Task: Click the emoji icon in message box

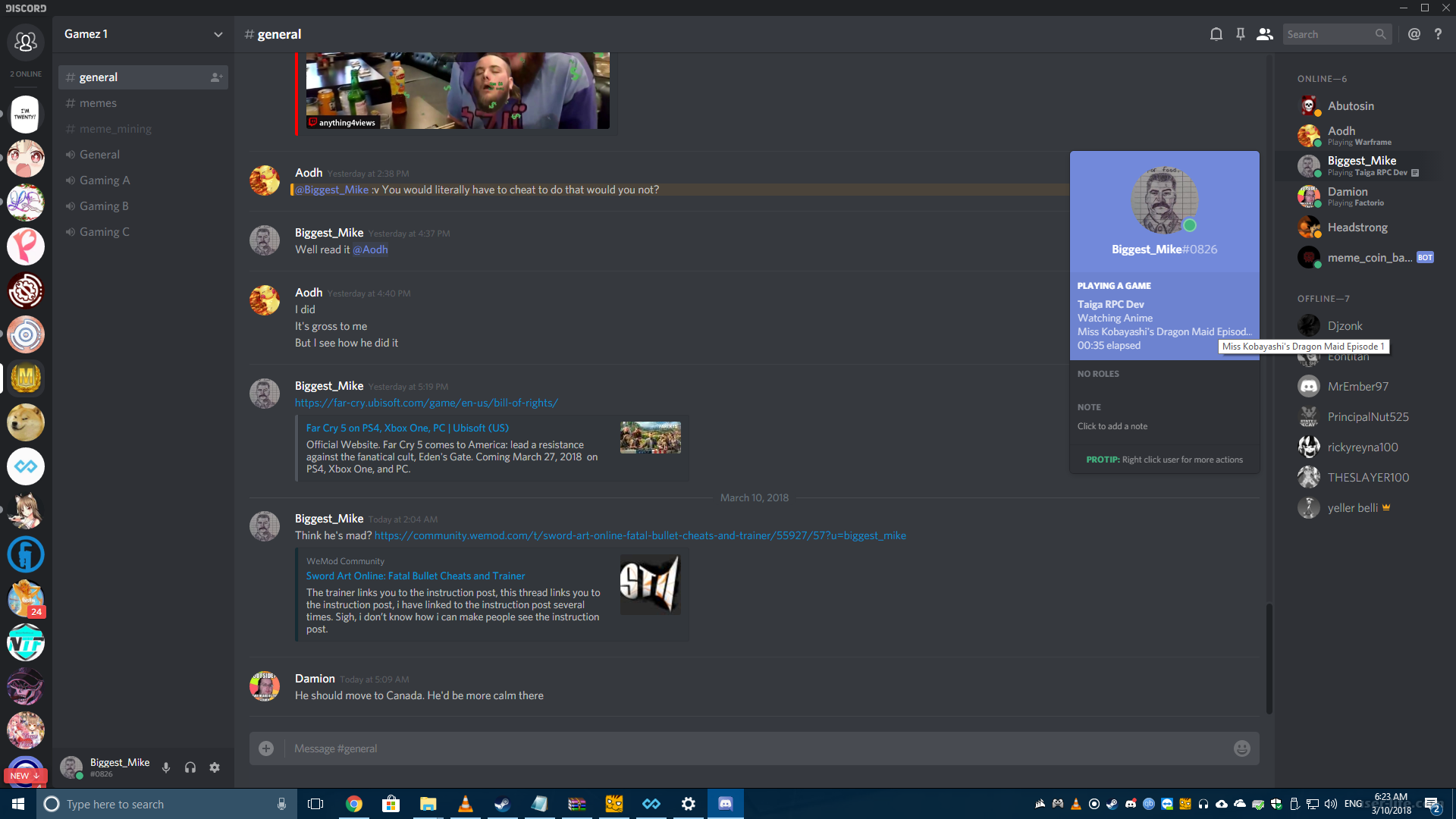Action: point(1242,748)
